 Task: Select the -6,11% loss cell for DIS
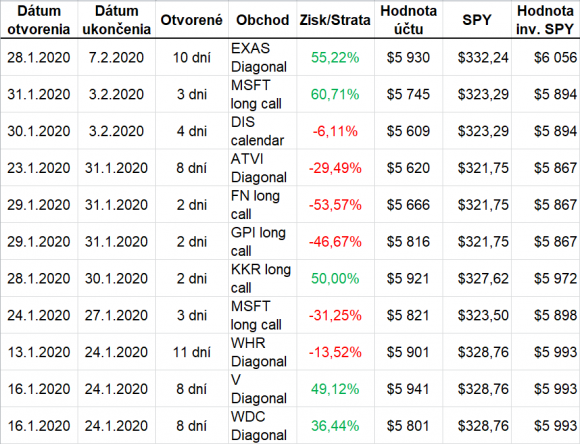(x=335, y=131)
